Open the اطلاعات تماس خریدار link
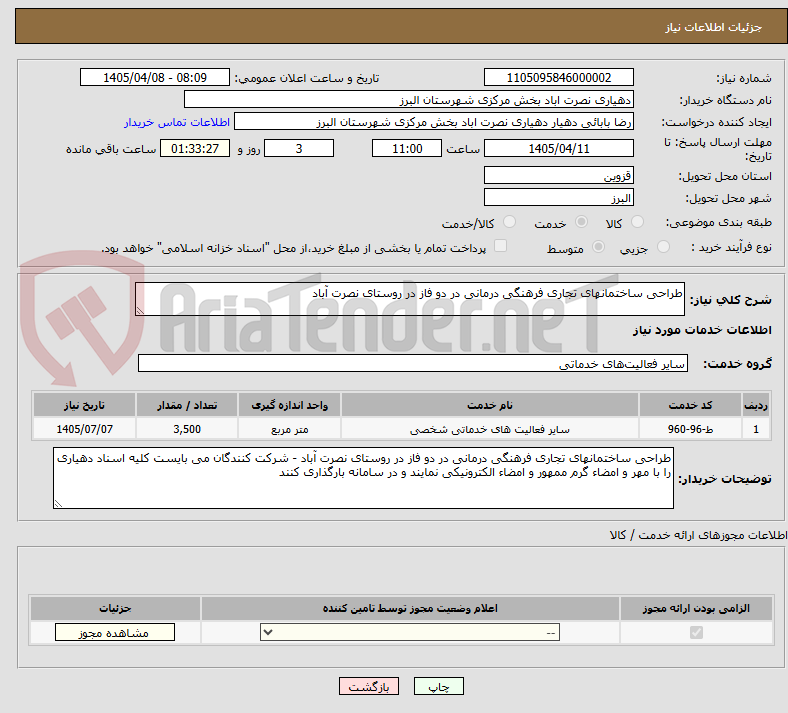Viewport: 788px width, 713px height. pos(177,122)
